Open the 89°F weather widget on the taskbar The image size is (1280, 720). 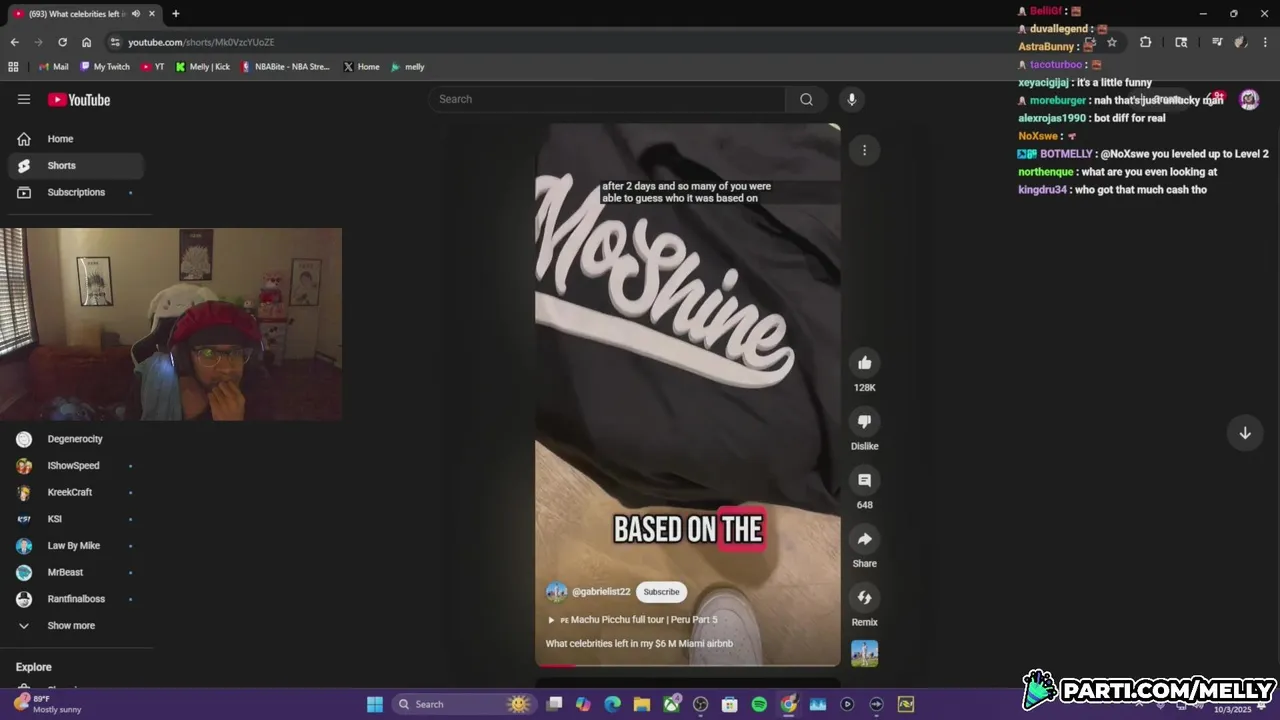(x=48, y=704)
